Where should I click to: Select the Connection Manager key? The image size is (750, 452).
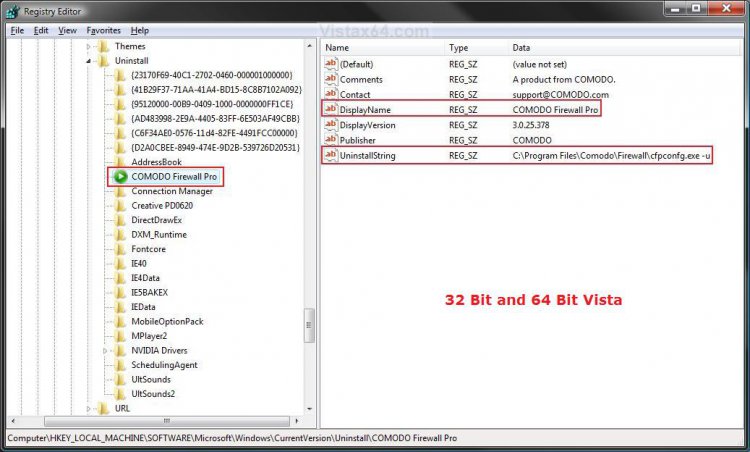pyautogui.click(x=172, y=191)
